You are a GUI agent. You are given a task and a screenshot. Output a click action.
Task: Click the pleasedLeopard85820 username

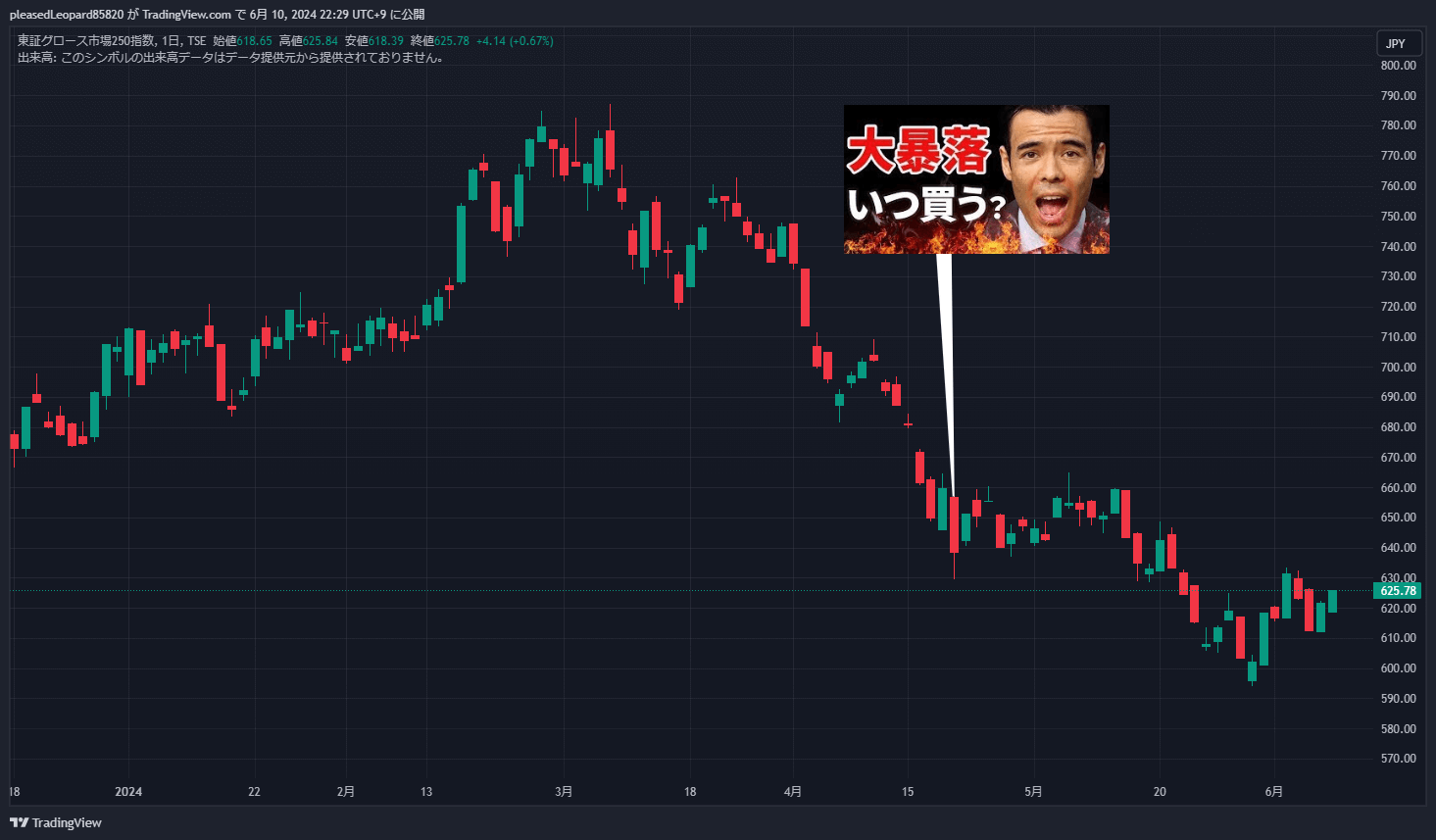[67, 15]
